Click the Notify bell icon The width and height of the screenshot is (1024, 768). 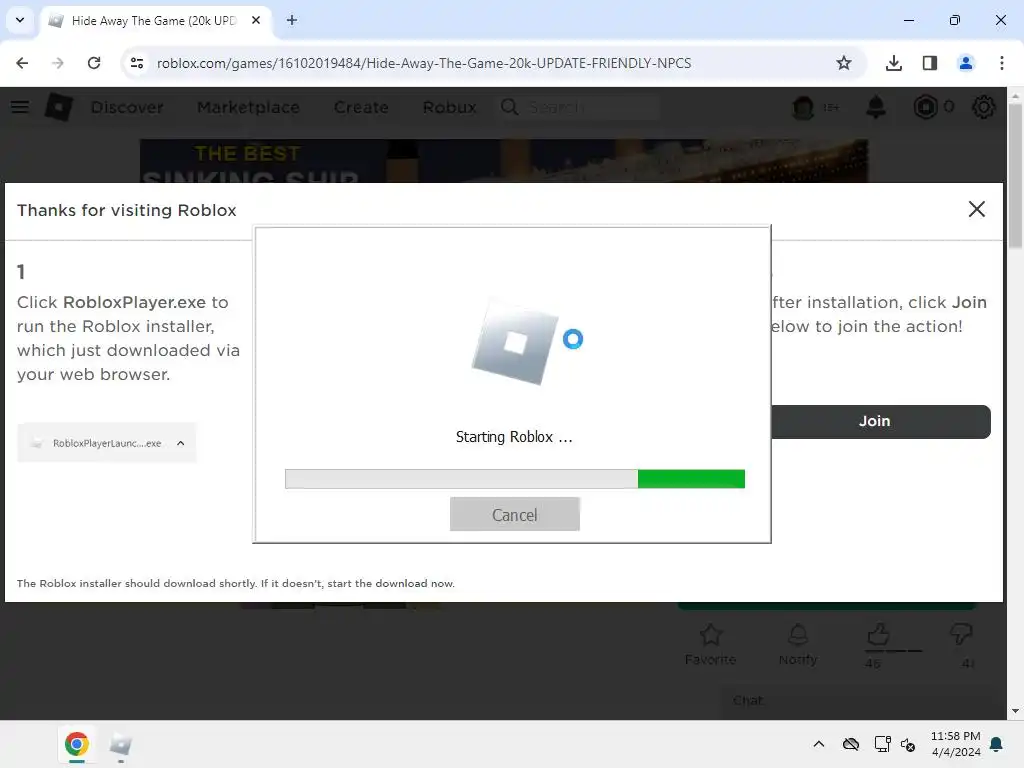pos(798,634)
